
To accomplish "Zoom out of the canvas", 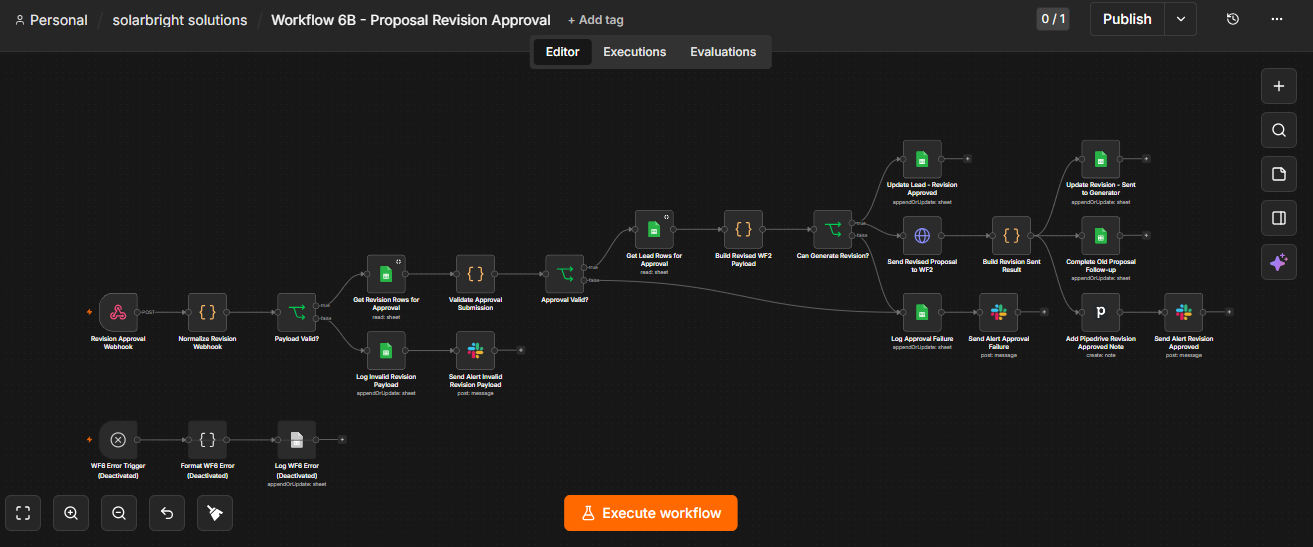I will 119,513.
